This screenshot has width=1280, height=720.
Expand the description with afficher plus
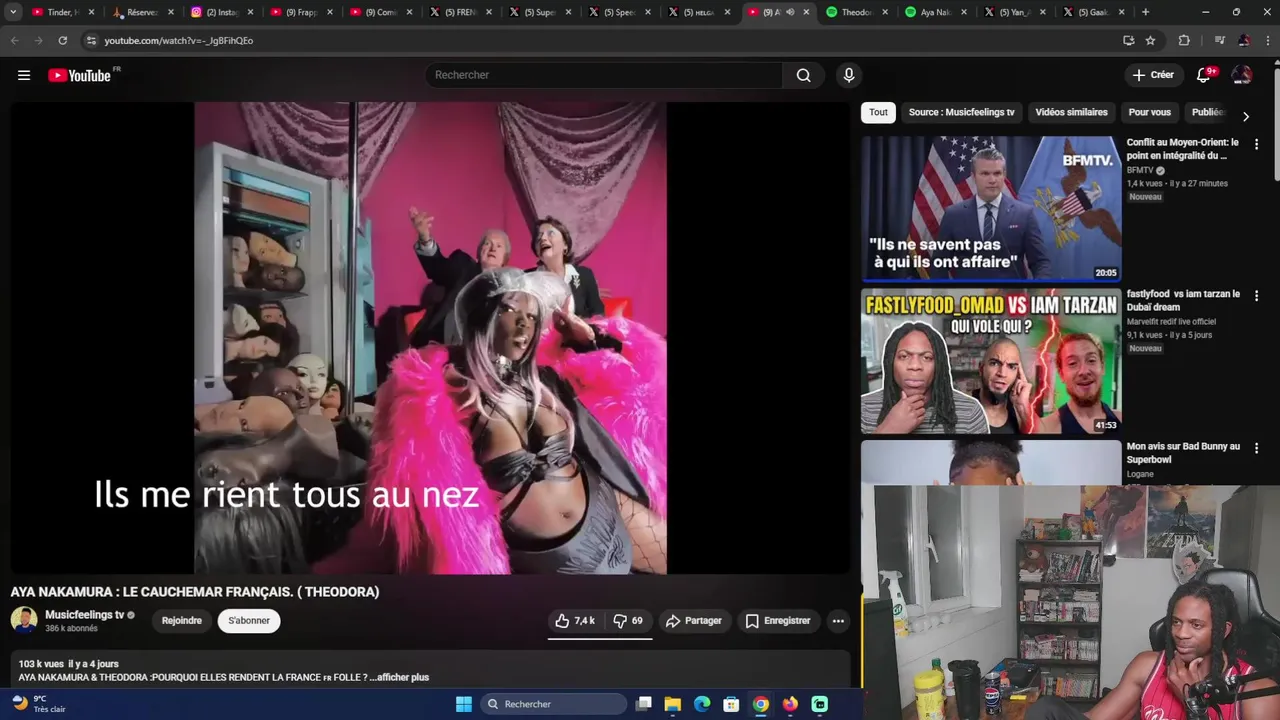point(402,677)
